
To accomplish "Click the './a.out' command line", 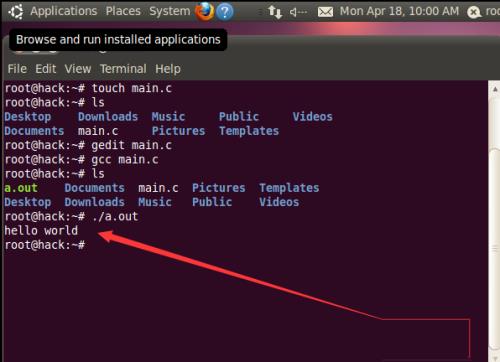I will (71, 217).
